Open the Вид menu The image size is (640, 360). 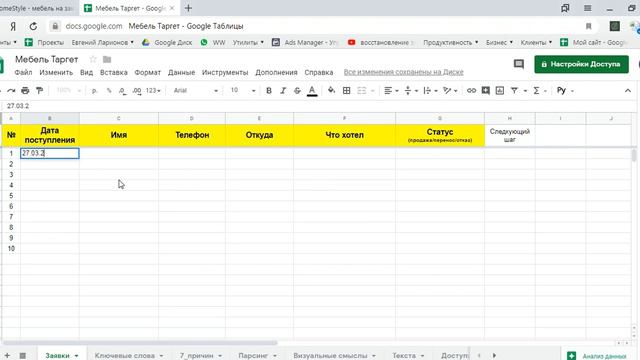click(x=86, y=72)
